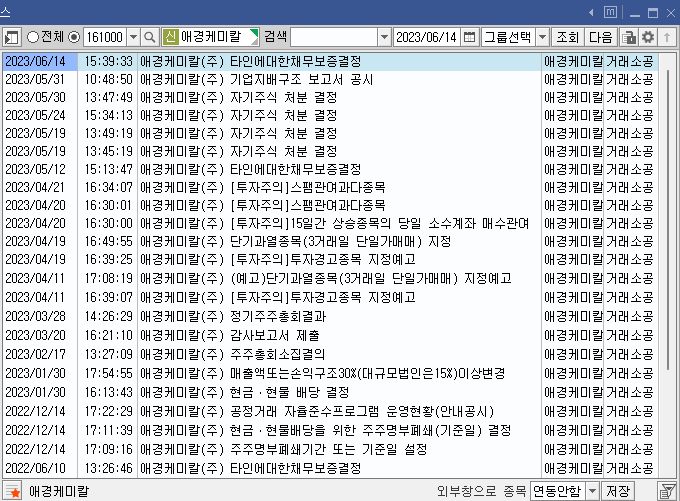The height and width of the screenshot is (501, 680).
Task: Select the 공정거래 자율준수프로그램 운영현황 row
Action: 330,411
